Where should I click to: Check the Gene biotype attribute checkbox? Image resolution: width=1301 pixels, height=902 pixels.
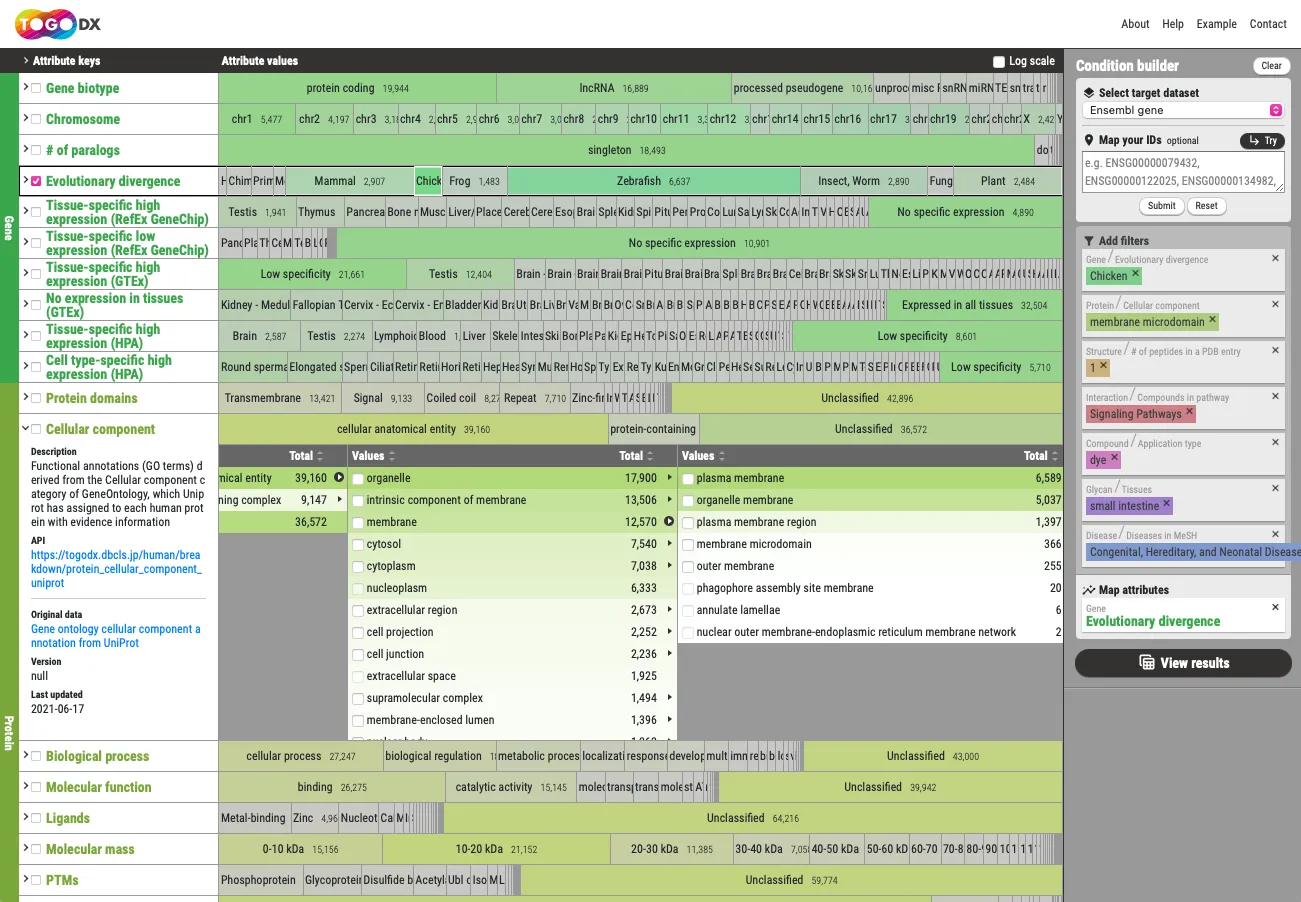coord(37,88)
